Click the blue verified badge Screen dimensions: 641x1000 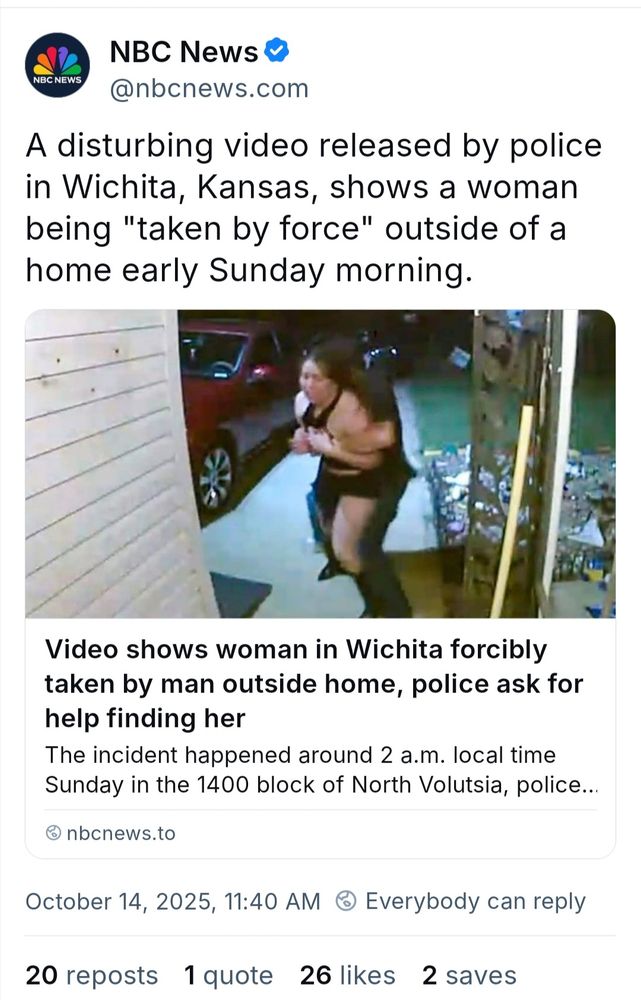pyautogui.click(x=276, y=50)
